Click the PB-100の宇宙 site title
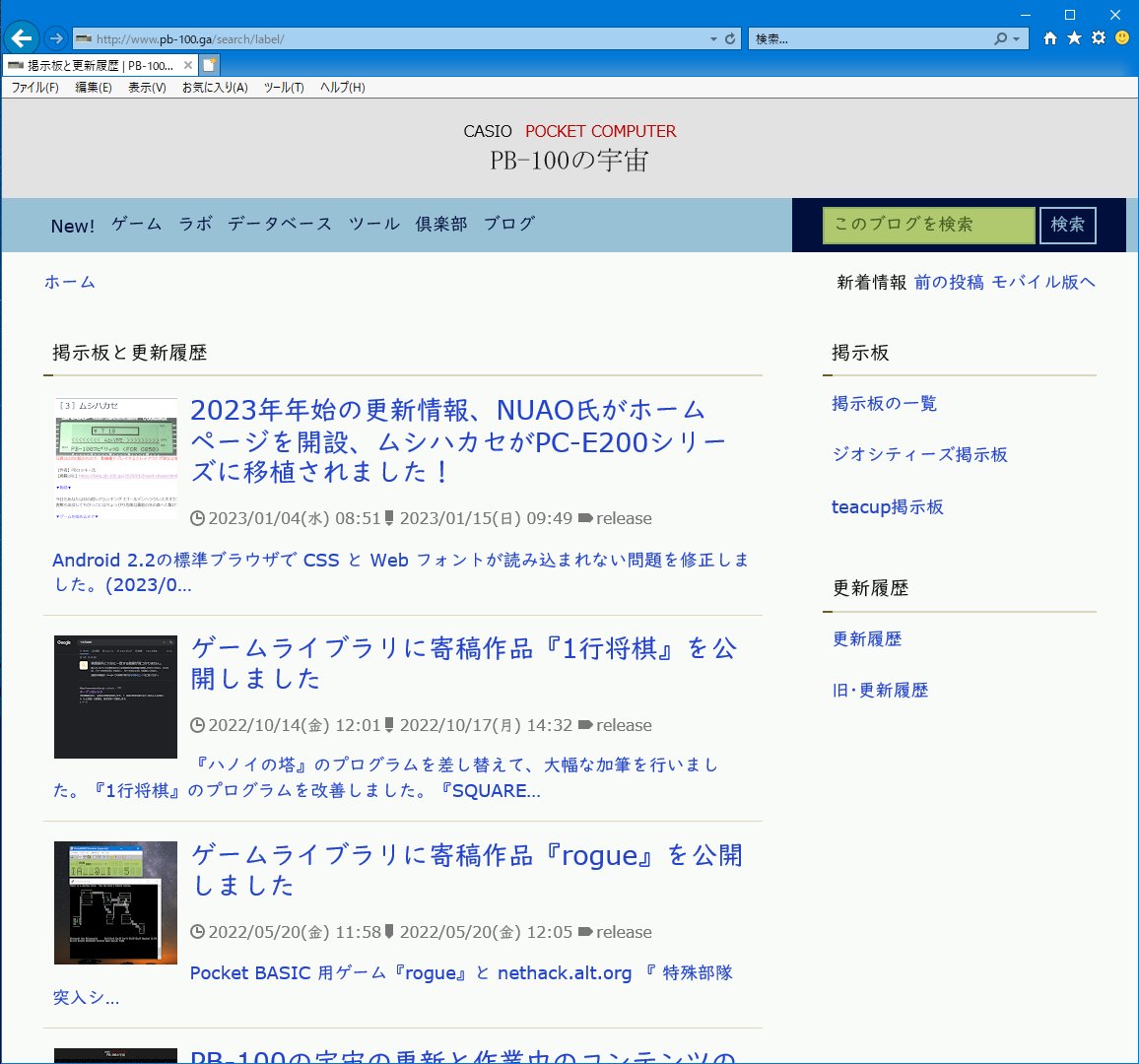This screenshot has width=1139, height=1064. pos(569,161)
